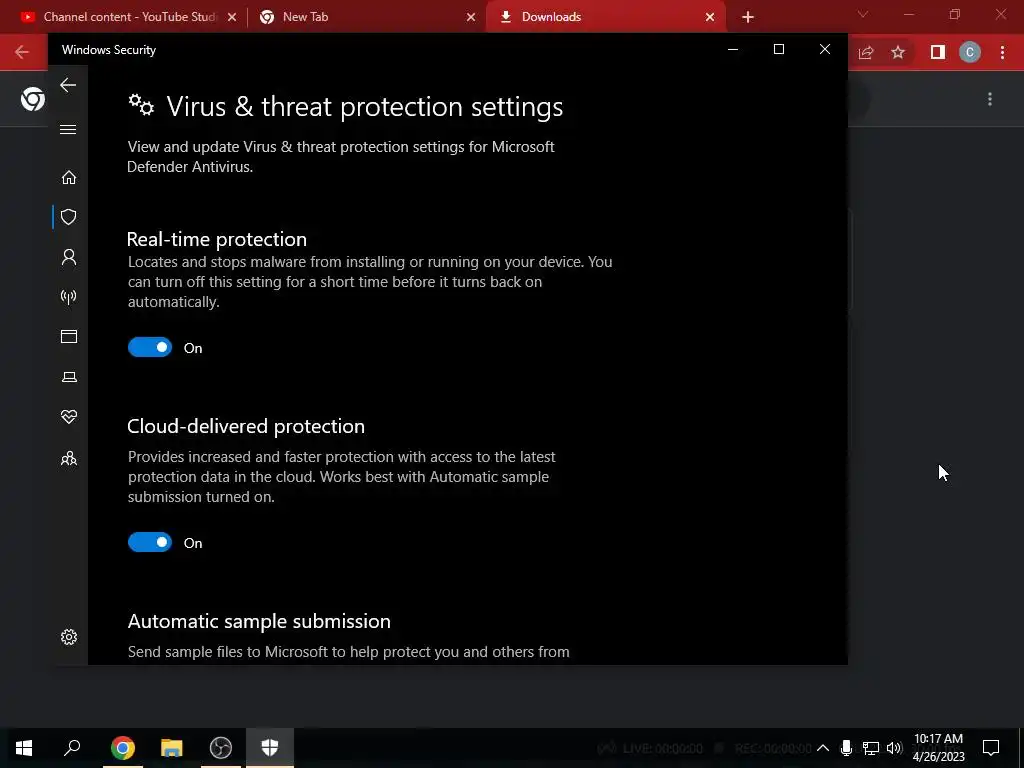Open Family options icon

[x=69, y=458]
